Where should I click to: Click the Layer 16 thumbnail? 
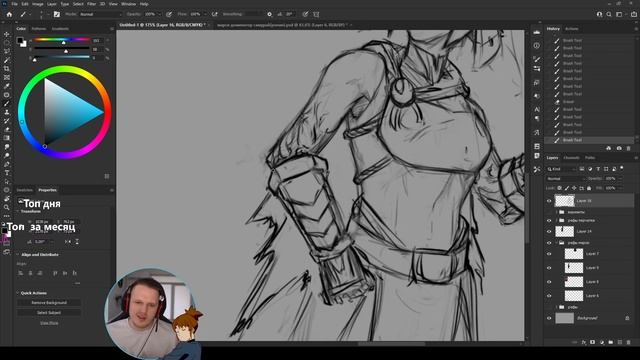coord(564,201)
